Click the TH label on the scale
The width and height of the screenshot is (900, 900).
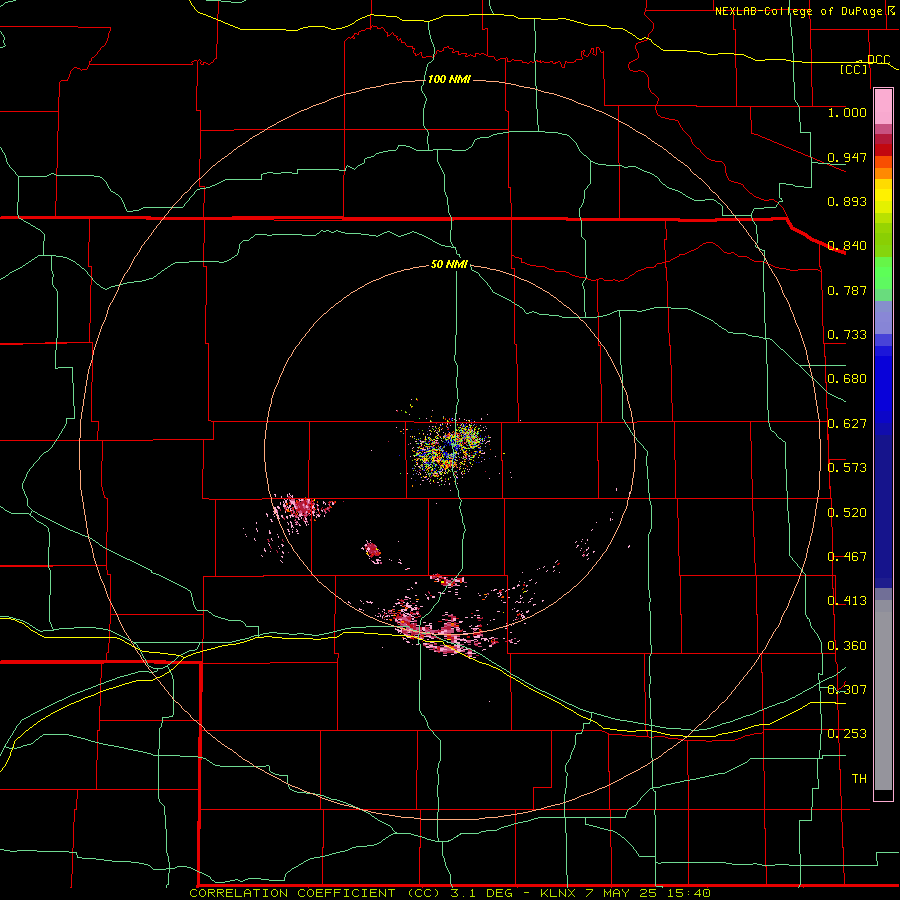(x=859, y=779)
